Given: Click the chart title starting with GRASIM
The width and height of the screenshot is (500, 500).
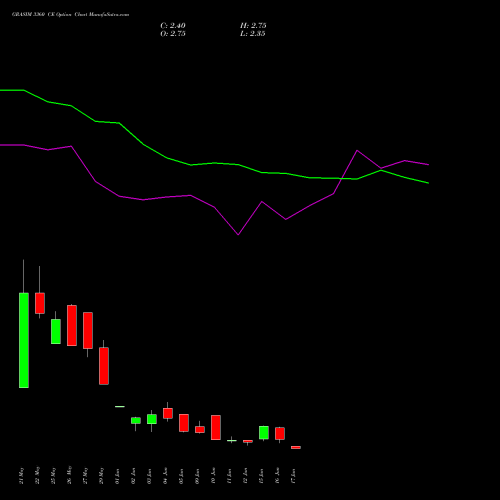Looking at the screenshot, I should pos(70,15).
